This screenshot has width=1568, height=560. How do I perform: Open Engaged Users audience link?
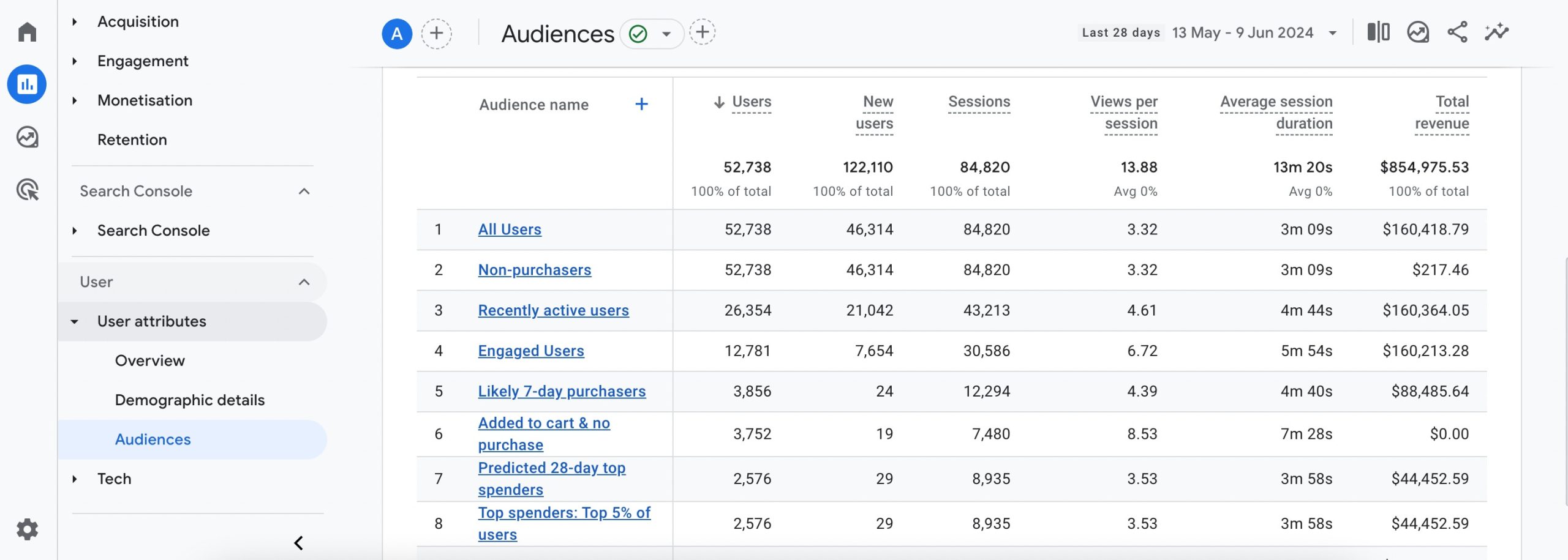tap(531, 351)
